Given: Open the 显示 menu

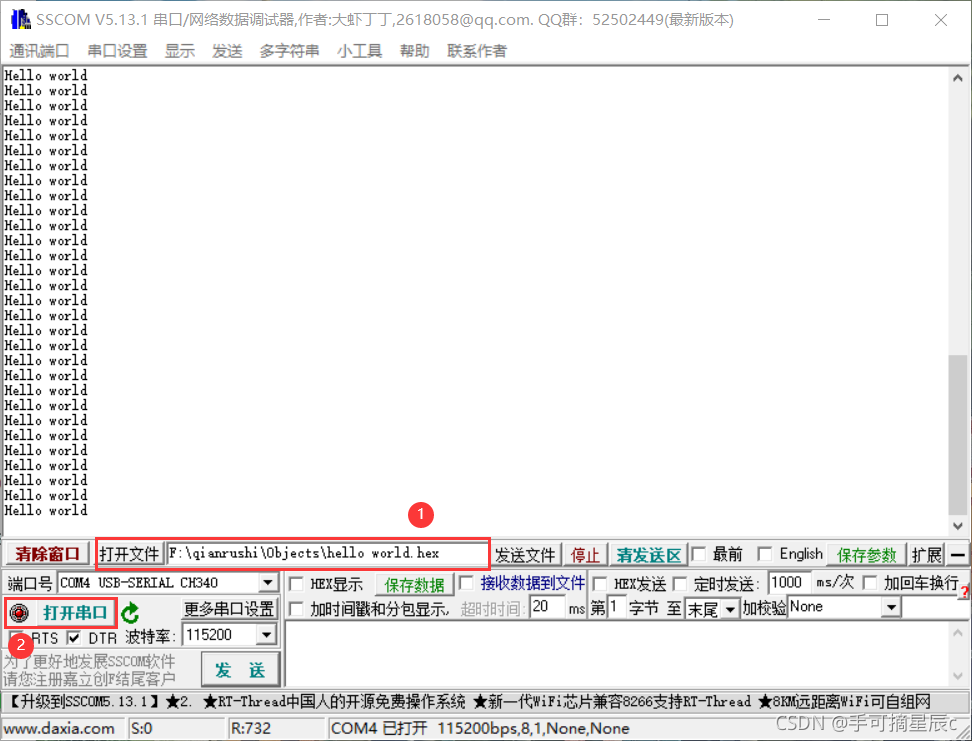Looking at the screenshot, I should click(x=180, y=51).
